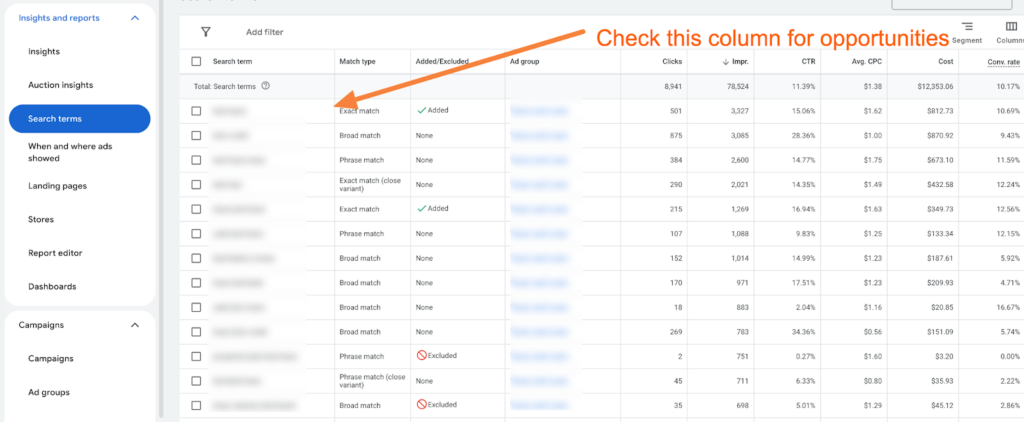Sort by the Clicks column header
The image size is (1024, 422).
pos(671,62)
